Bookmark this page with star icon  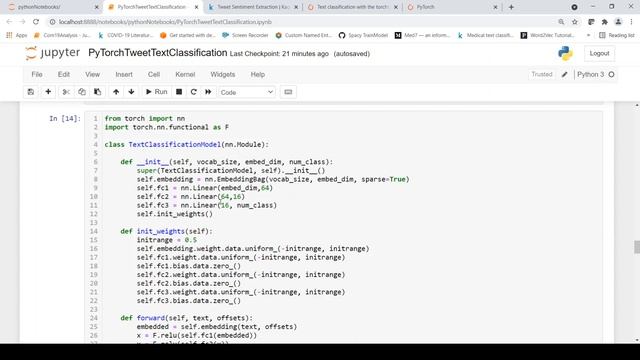[575, 22]
